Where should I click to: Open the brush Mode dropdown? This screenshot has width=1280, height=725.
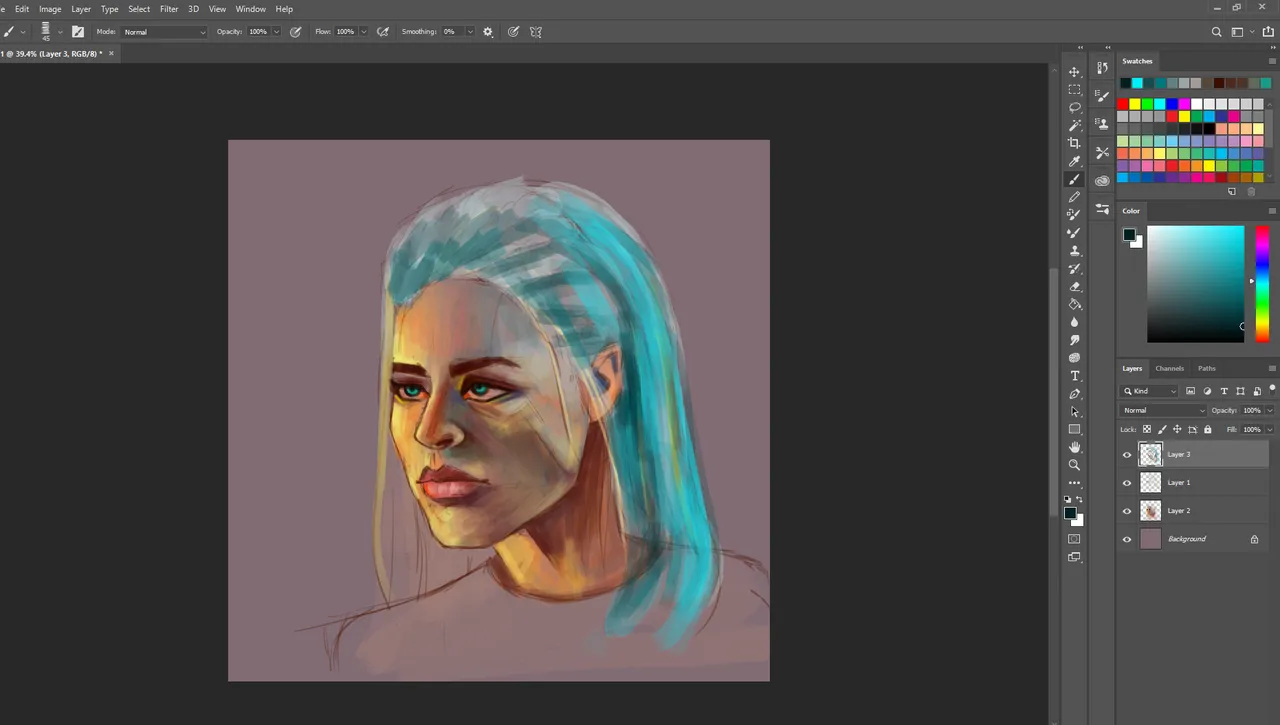point(165,32)
